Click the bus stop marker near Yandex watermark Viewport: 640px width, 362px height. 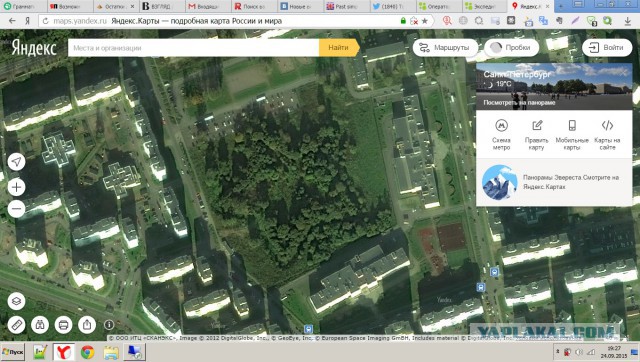click(481, 287)
